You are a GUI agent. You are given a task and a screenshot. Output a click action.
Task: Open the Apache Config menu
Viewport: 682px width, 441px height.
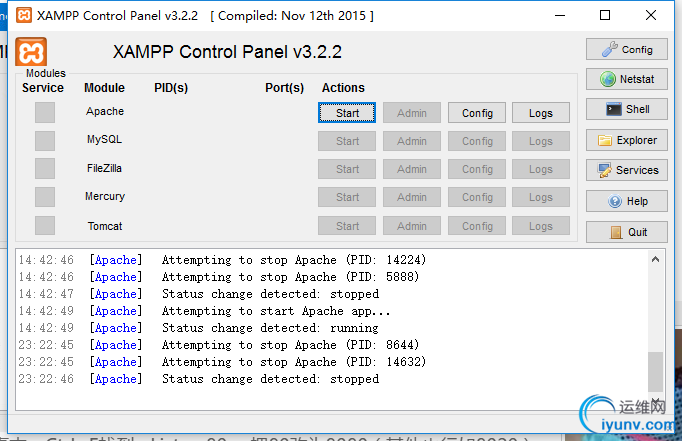tap(477, 113)
